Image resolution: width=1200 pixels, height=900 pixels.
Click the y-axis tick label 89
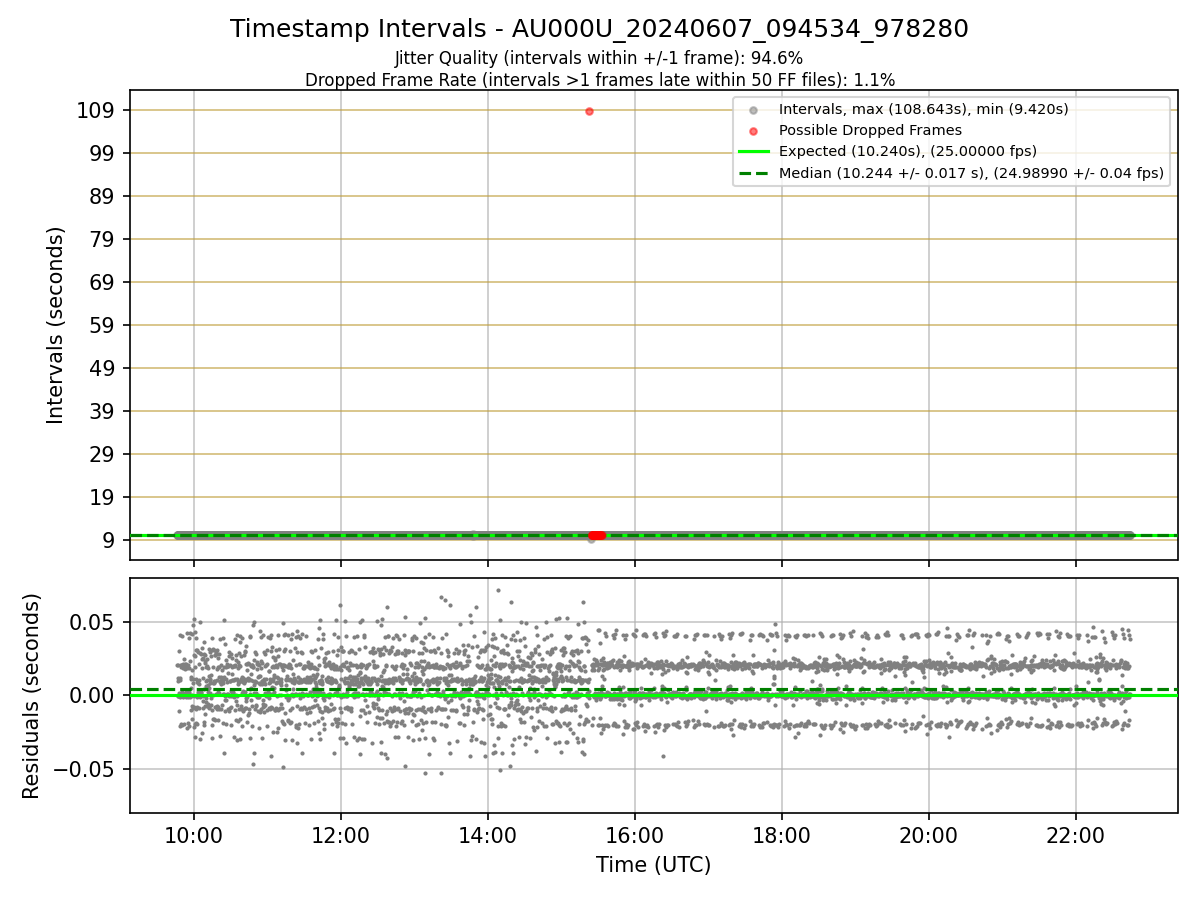pyautogui.click(x=103, y=196)
